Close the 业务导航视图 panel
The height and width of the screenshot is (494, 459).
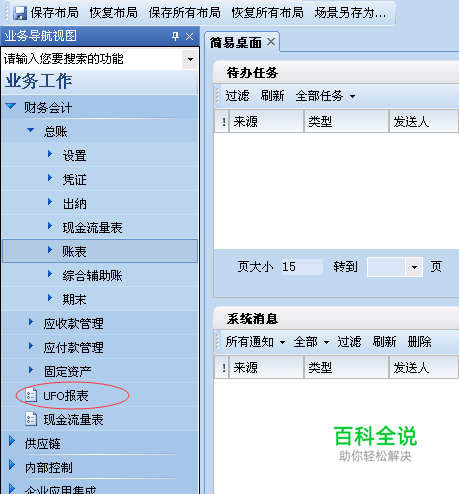pyautogui.click(x=190, y=36)
